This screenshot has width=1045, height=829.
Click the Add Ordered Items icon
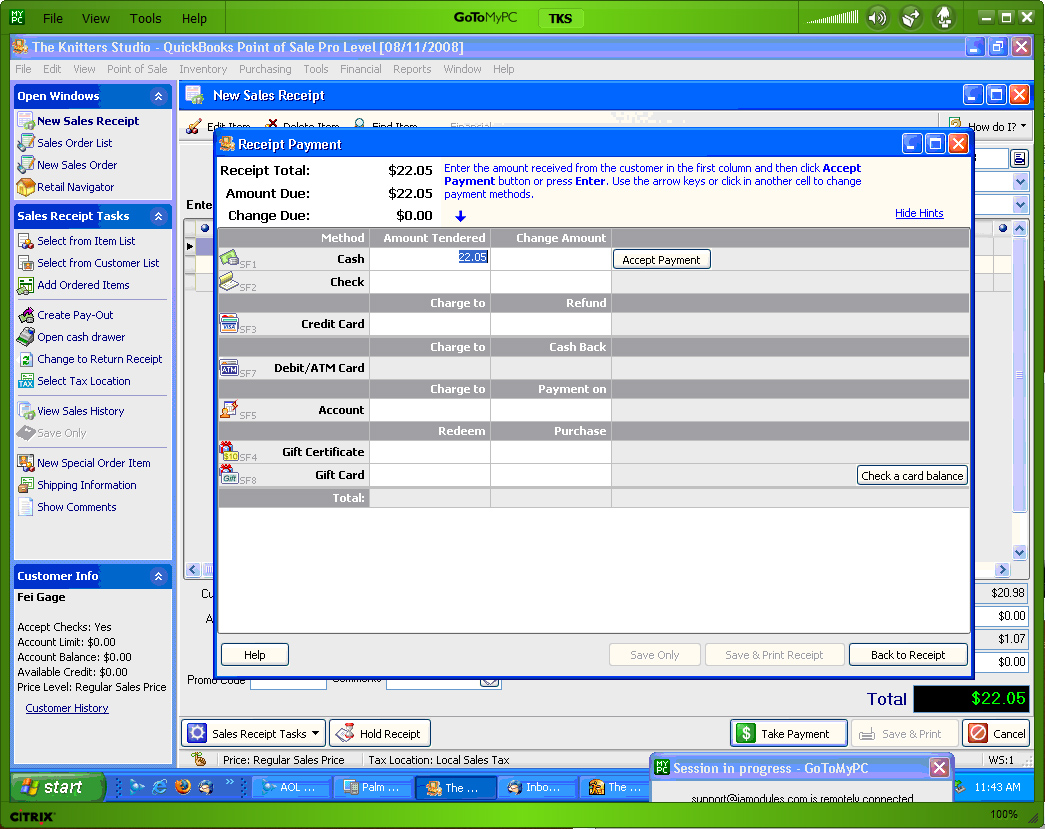coord(26,285)
